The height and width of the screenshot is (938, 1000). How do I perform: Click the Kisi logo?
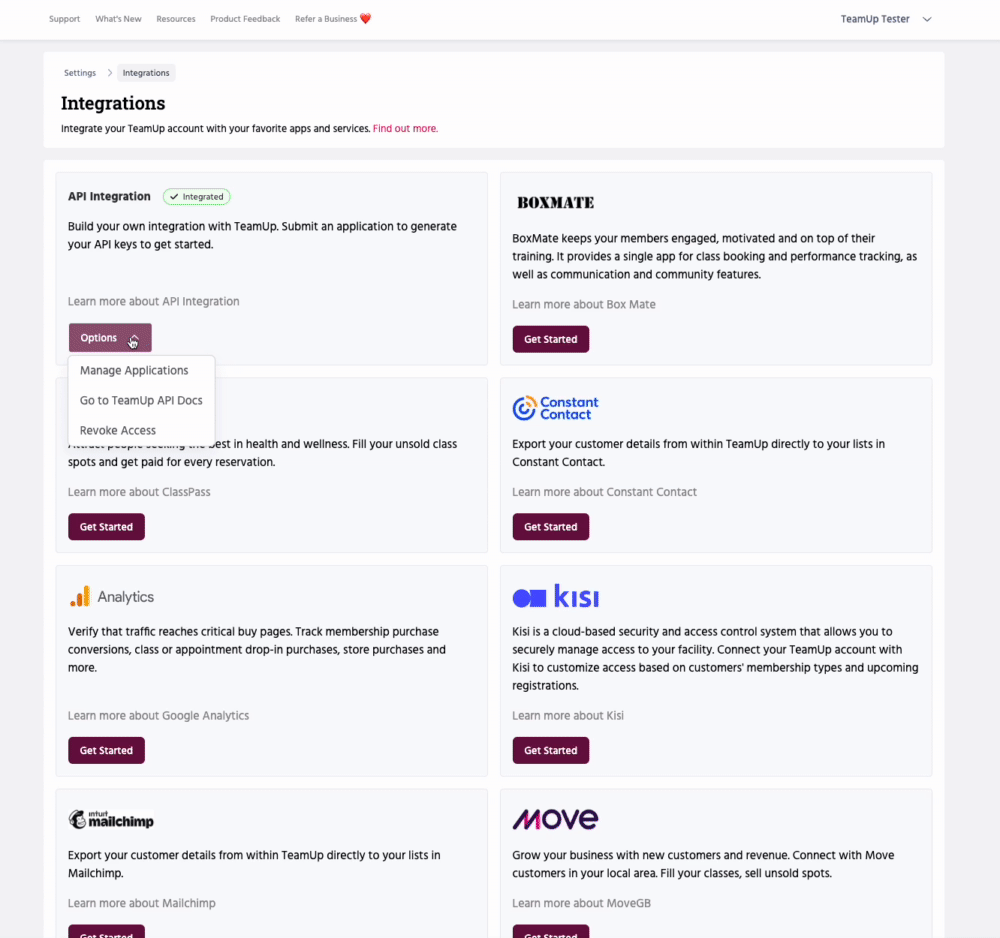pyautogui.click(x=555, y=597)
